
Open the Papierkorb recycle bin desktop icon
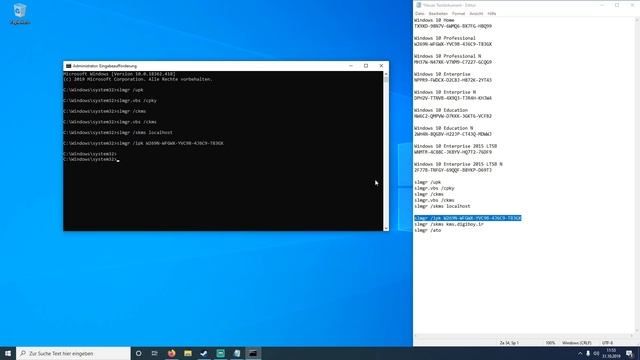[20, 14]
